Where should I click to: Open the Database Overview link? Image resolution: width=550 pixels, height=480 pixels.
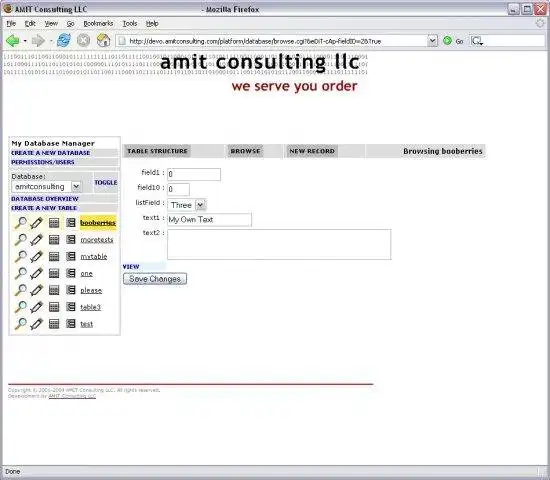[45, 199]
